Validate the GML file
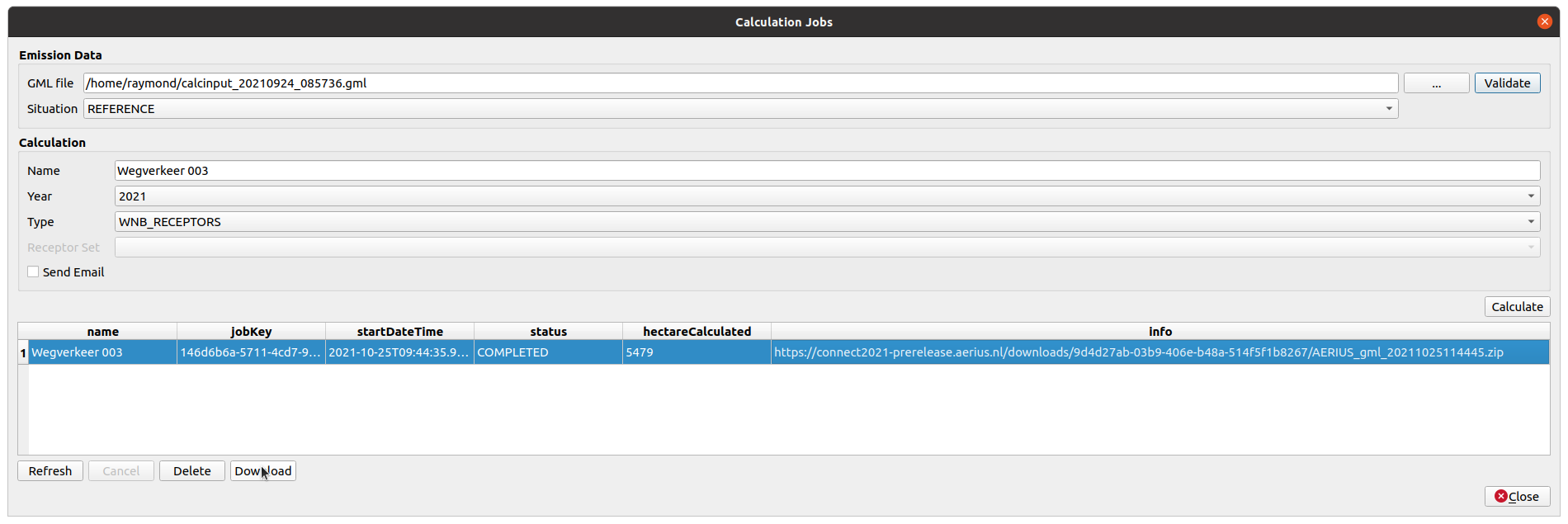The image size is (1568, 524). click(1507, 83)
